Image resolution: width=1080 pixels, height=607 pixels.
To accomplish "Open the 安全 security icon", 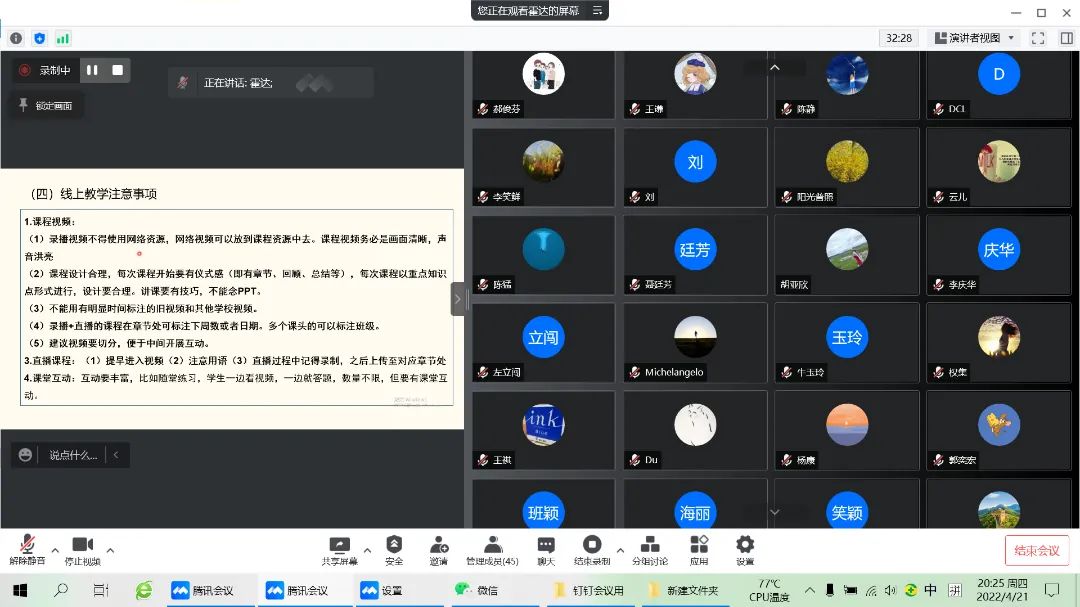I will click(394, 549).
